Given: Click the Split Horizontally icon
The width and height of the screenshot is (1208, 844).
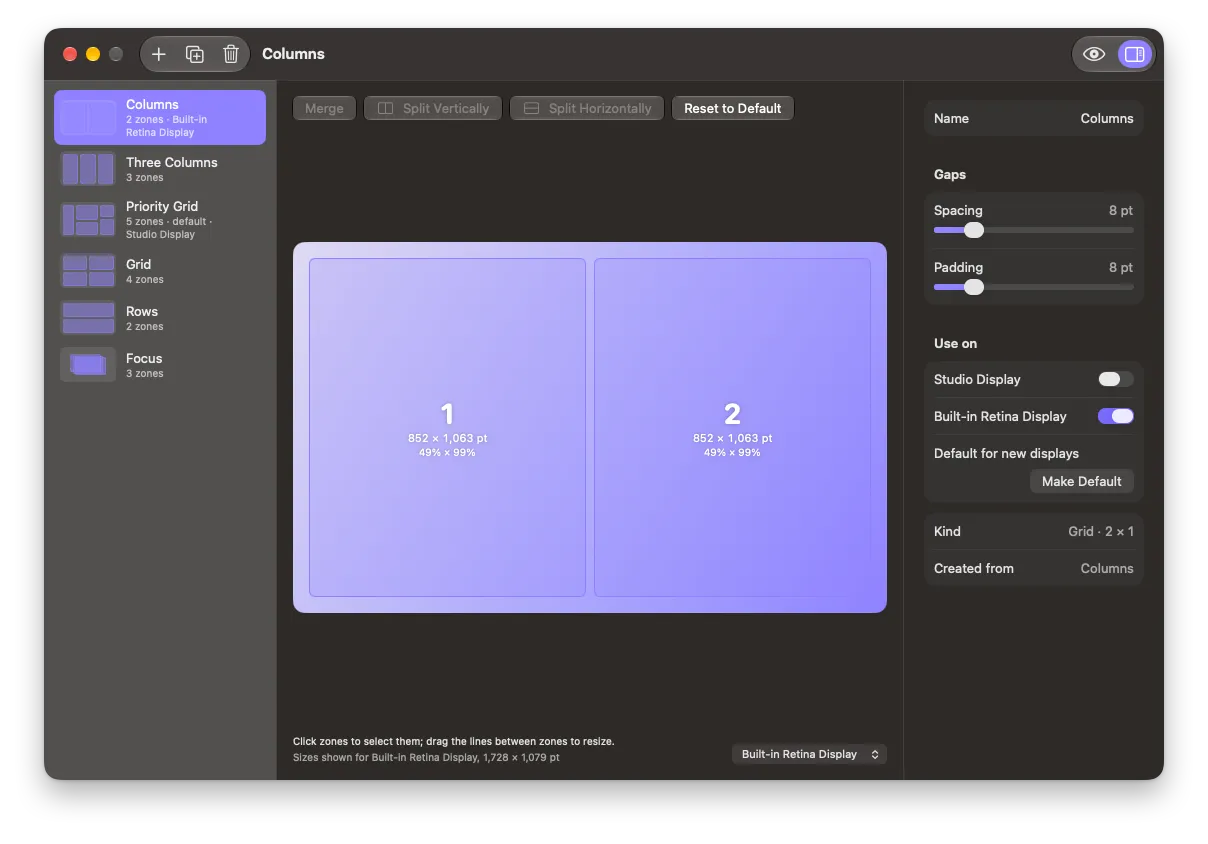Looking at the screenshot, I should (531, 108).
